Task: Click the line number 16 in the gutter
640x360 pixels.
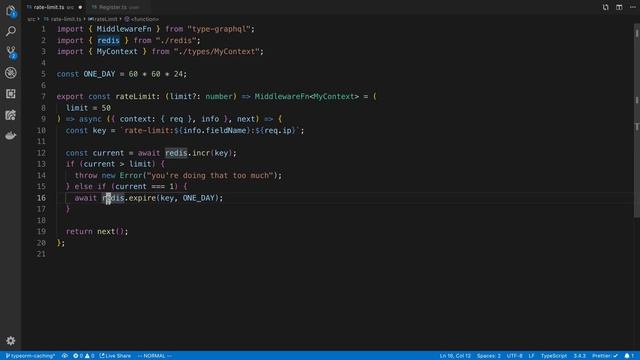Action: [x=41, y=198]
